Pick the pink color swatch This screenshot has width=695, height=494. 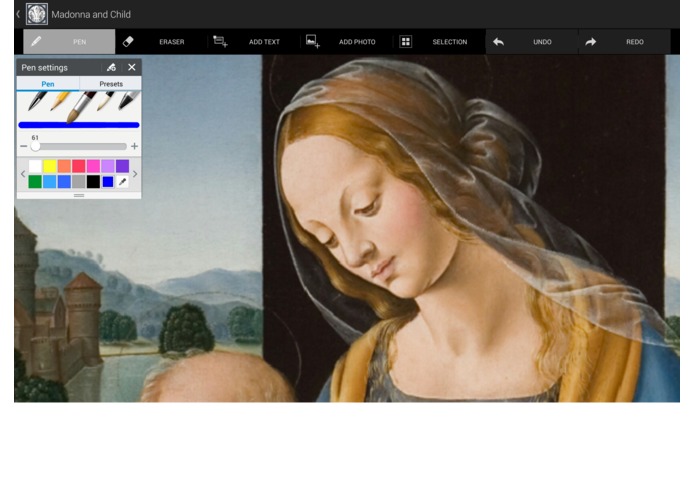click(93, 166)
